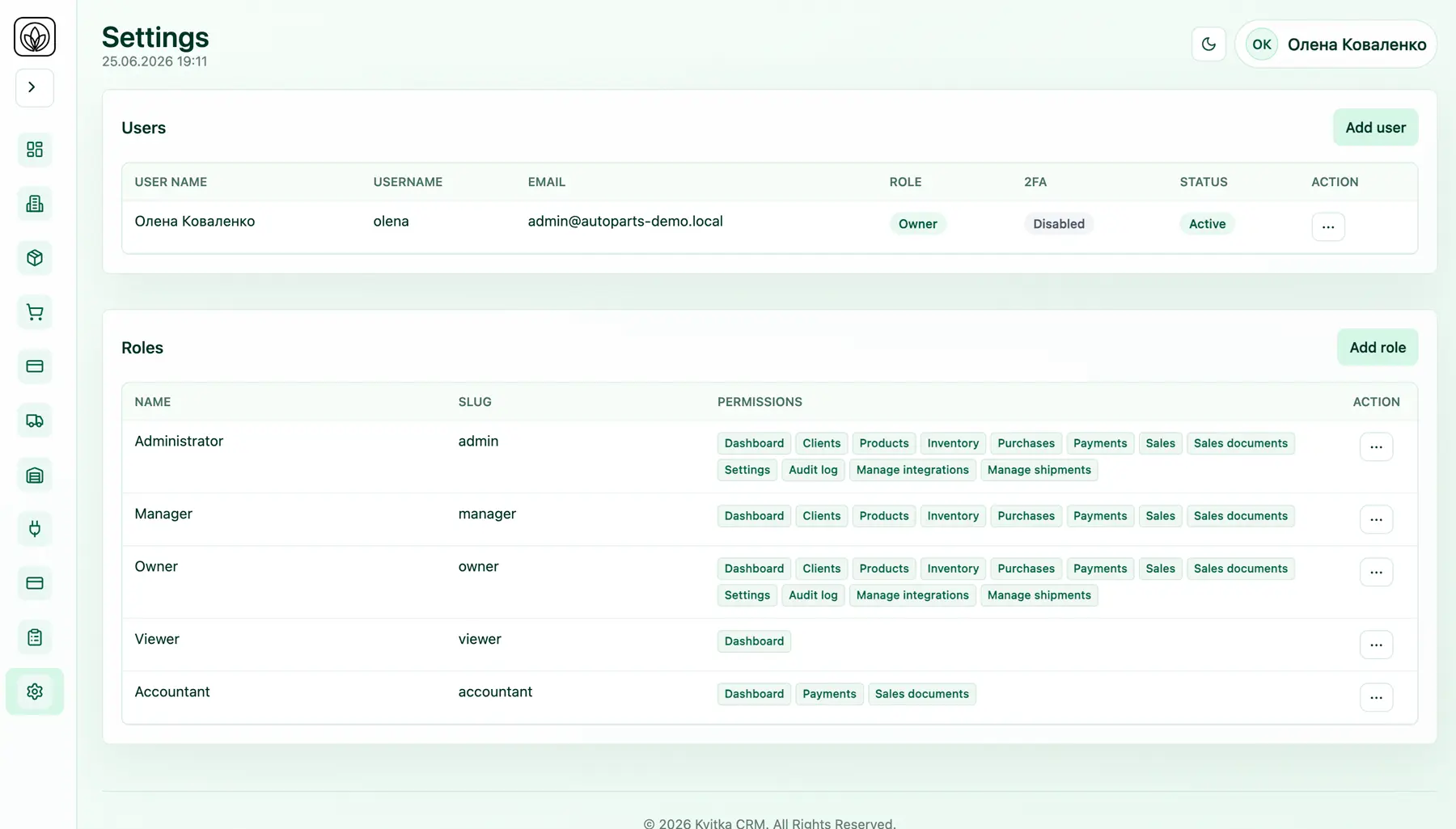Click the STATUS column header
1456x829 pixels.
(1204, 182)
